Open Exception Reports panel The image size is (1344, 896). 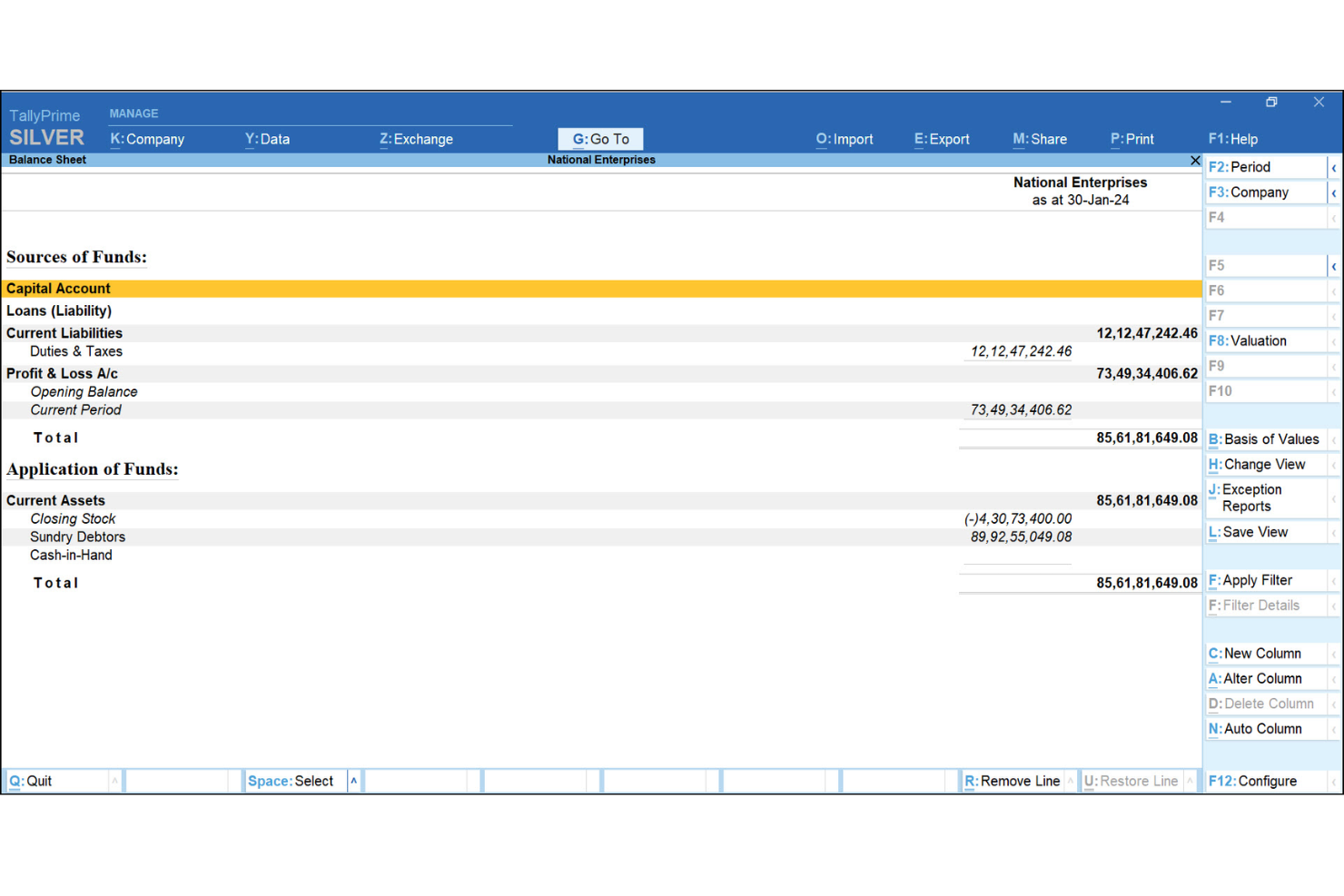point(1262,497)
